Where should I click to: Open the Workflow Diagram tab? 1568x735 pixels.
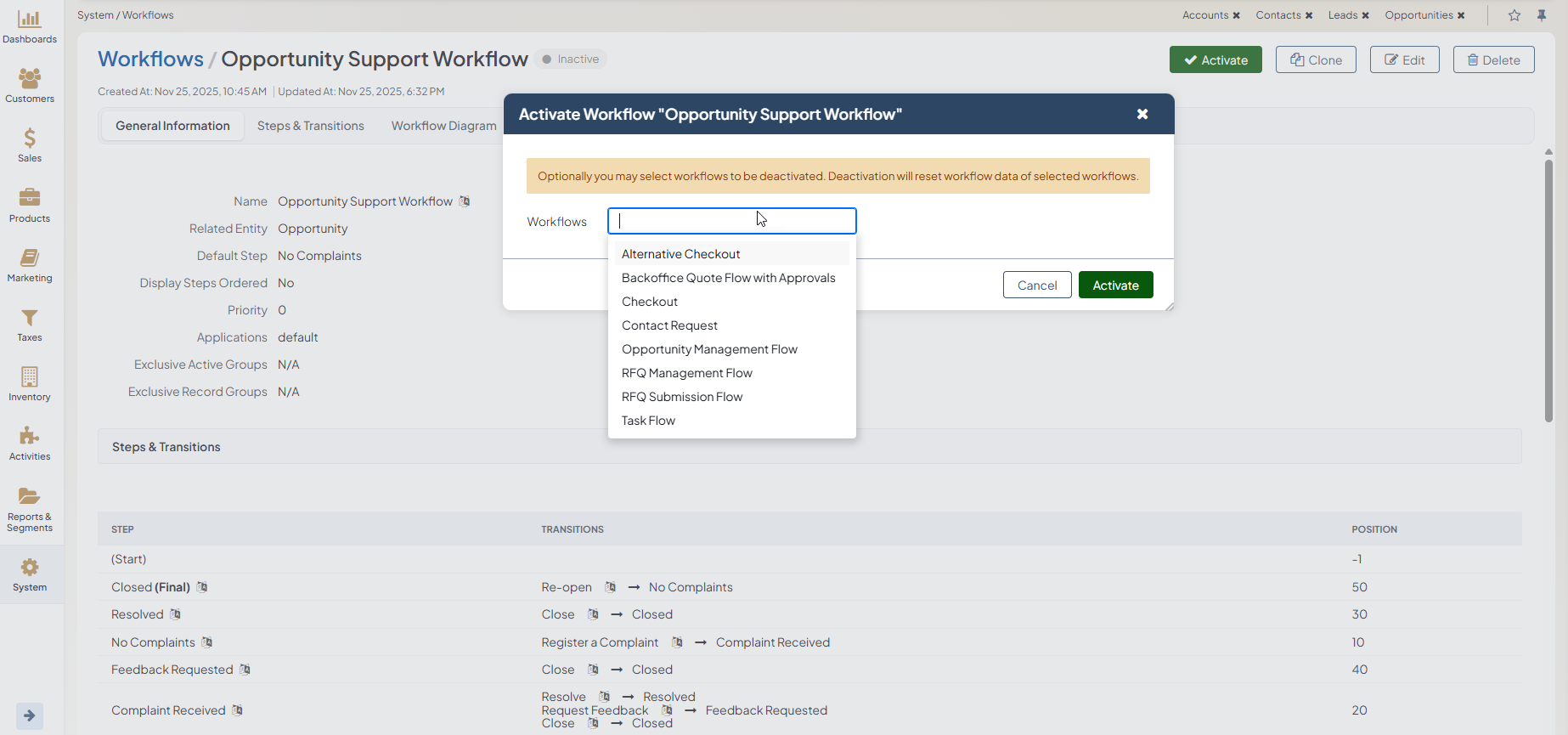click(x=443, y=126)
